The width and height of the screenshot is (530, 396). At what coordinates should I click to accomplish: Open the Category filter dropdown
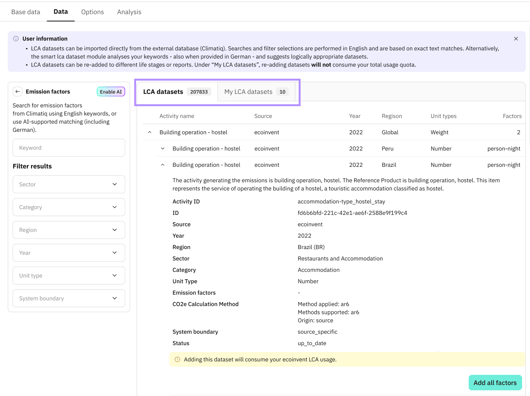click(69, 207)
